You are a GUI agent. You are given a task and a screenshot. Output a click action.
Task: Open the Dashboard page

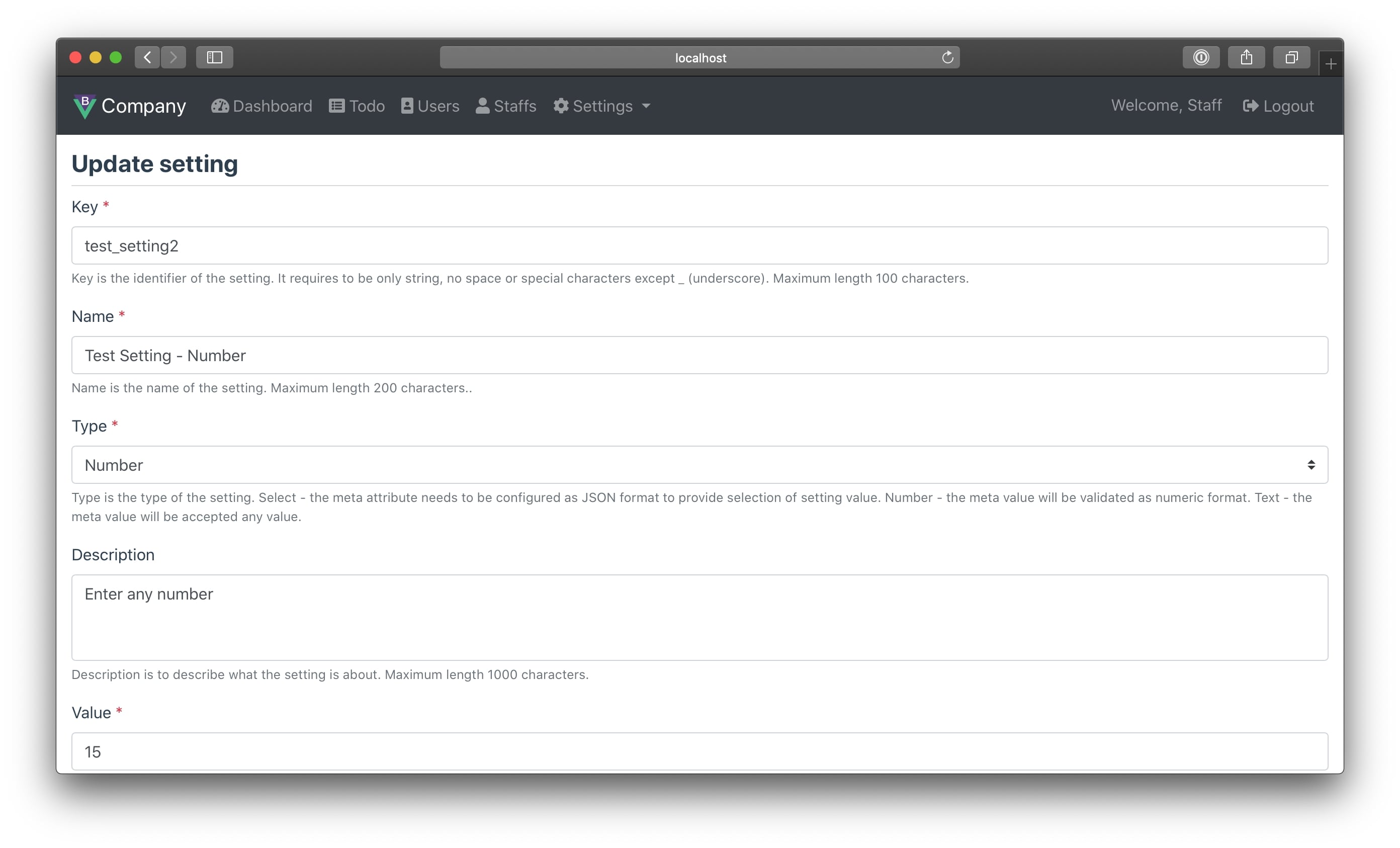tap(261, 106)
